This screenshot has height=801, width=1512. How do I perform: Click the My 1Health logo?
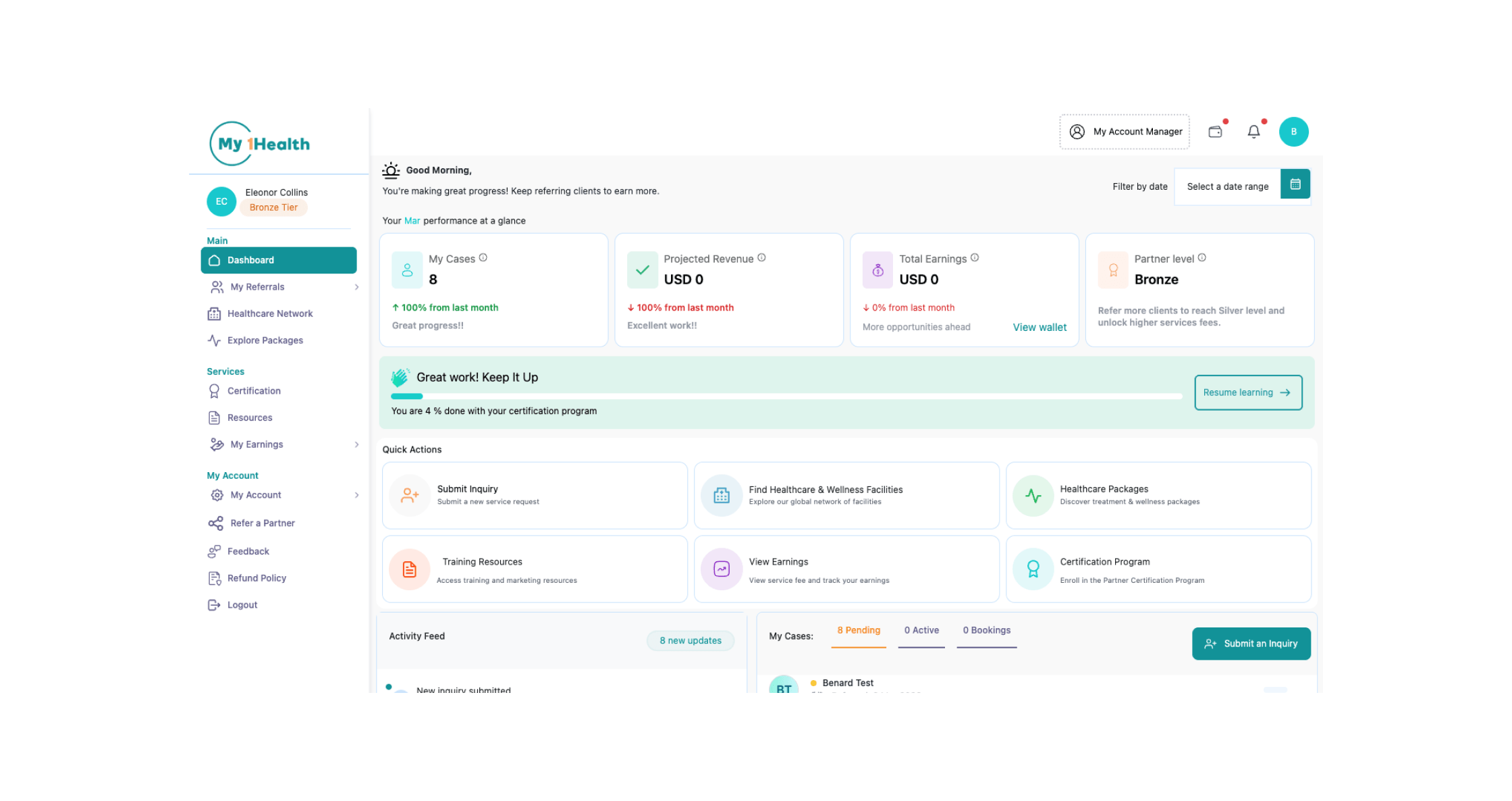260,143
